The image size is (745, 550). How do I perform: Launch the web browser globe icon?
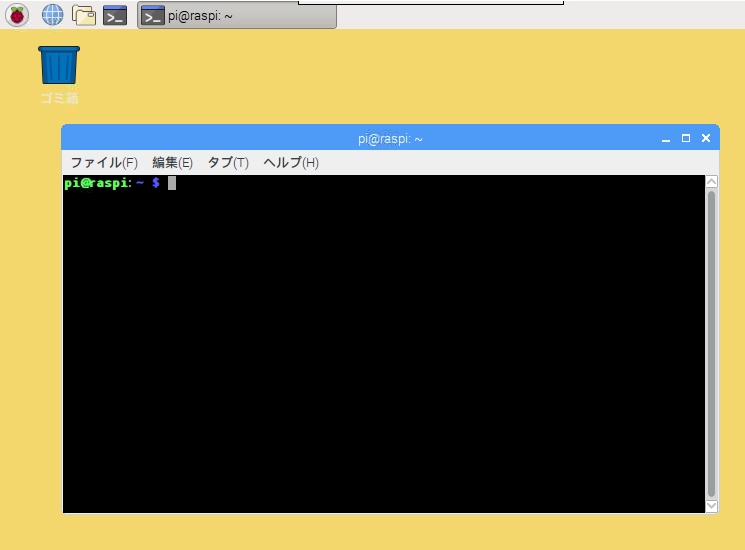coord(52,15)
